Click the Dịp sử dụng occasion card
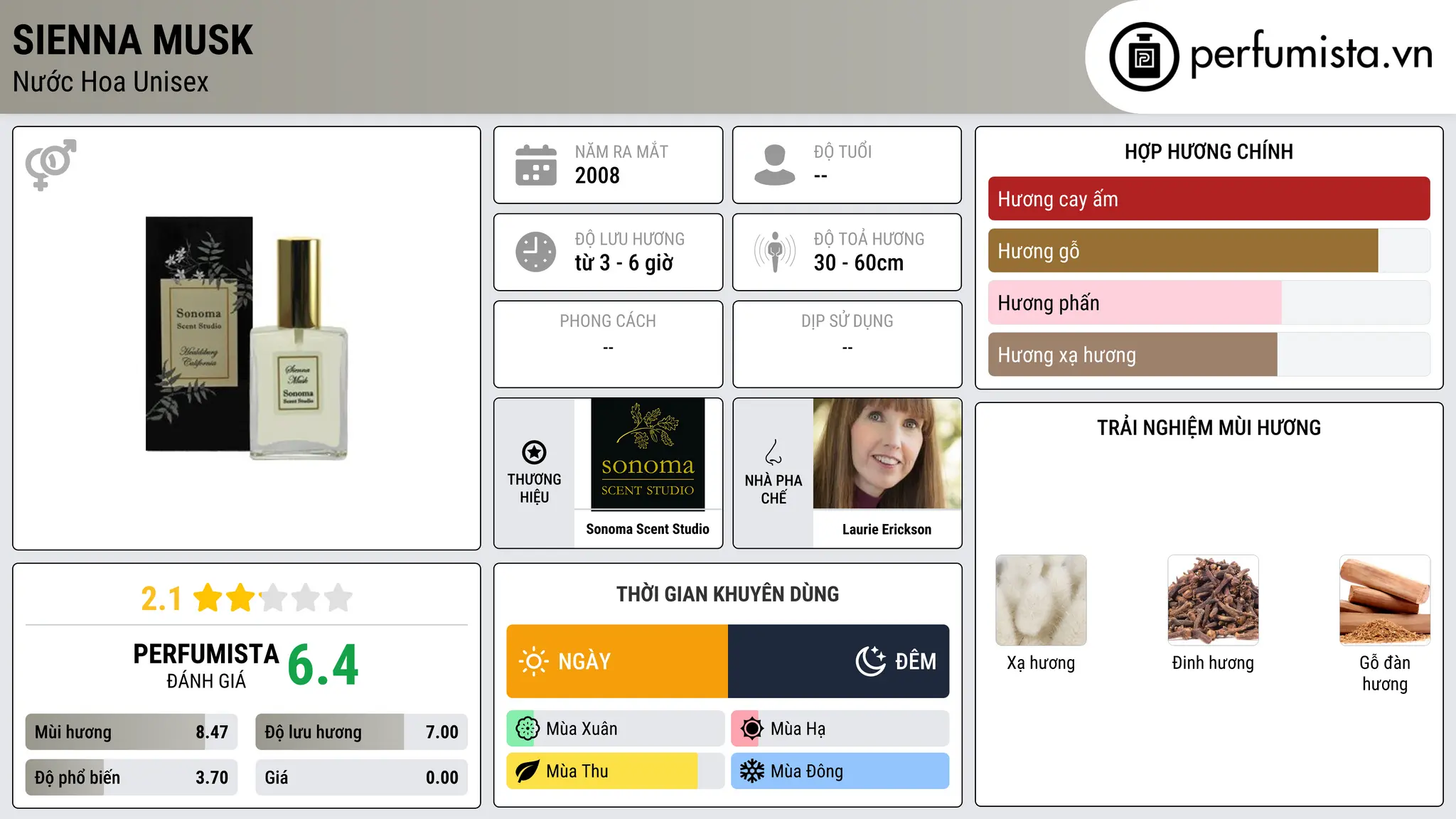Viewport: 1456px width, 819px height. point(847,344)
